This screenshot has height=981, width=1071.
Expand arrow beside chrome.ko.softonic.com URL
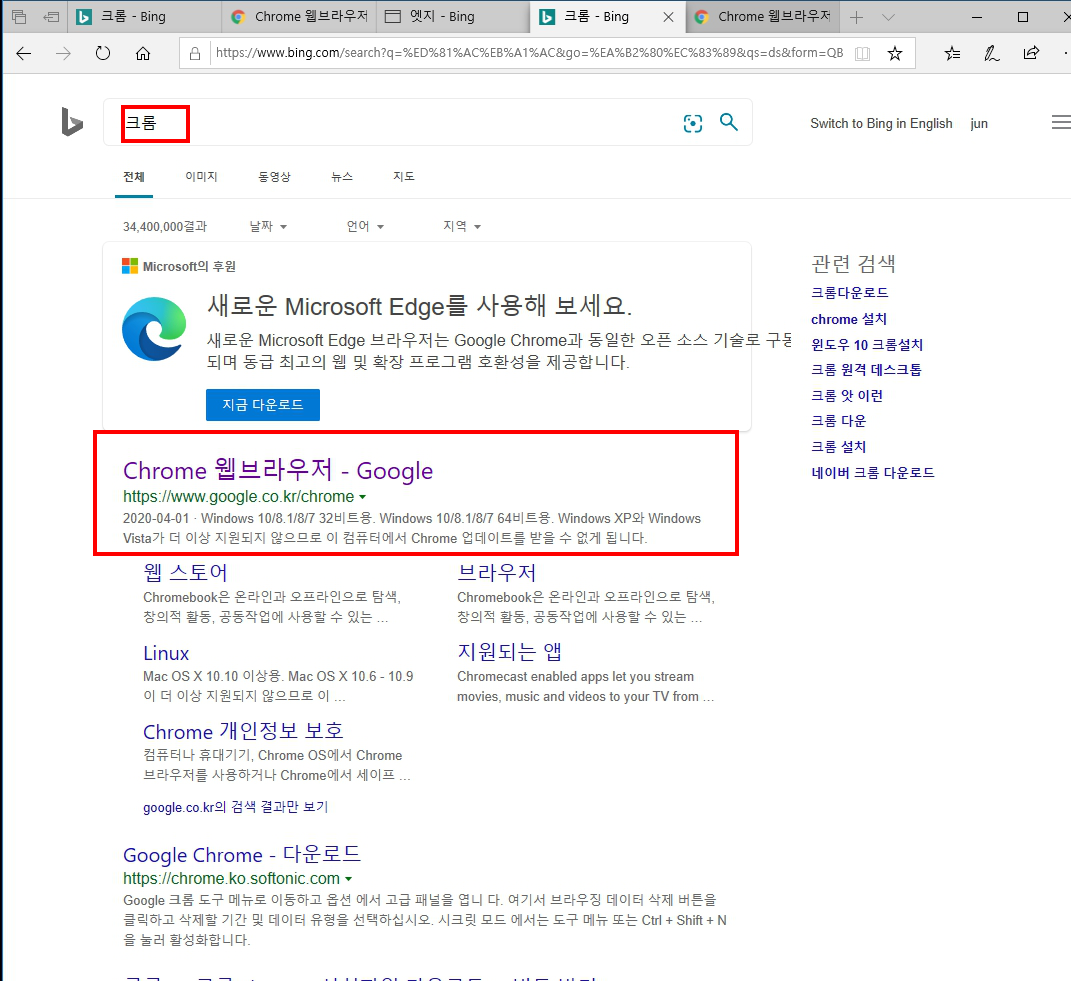coord(348,879)
